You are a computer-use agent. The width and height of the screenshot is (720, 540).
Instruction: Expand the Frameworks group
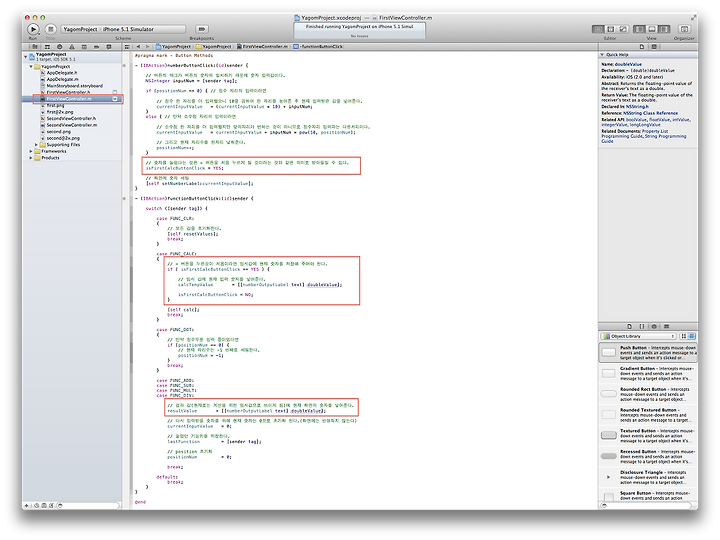click(31, 151)
